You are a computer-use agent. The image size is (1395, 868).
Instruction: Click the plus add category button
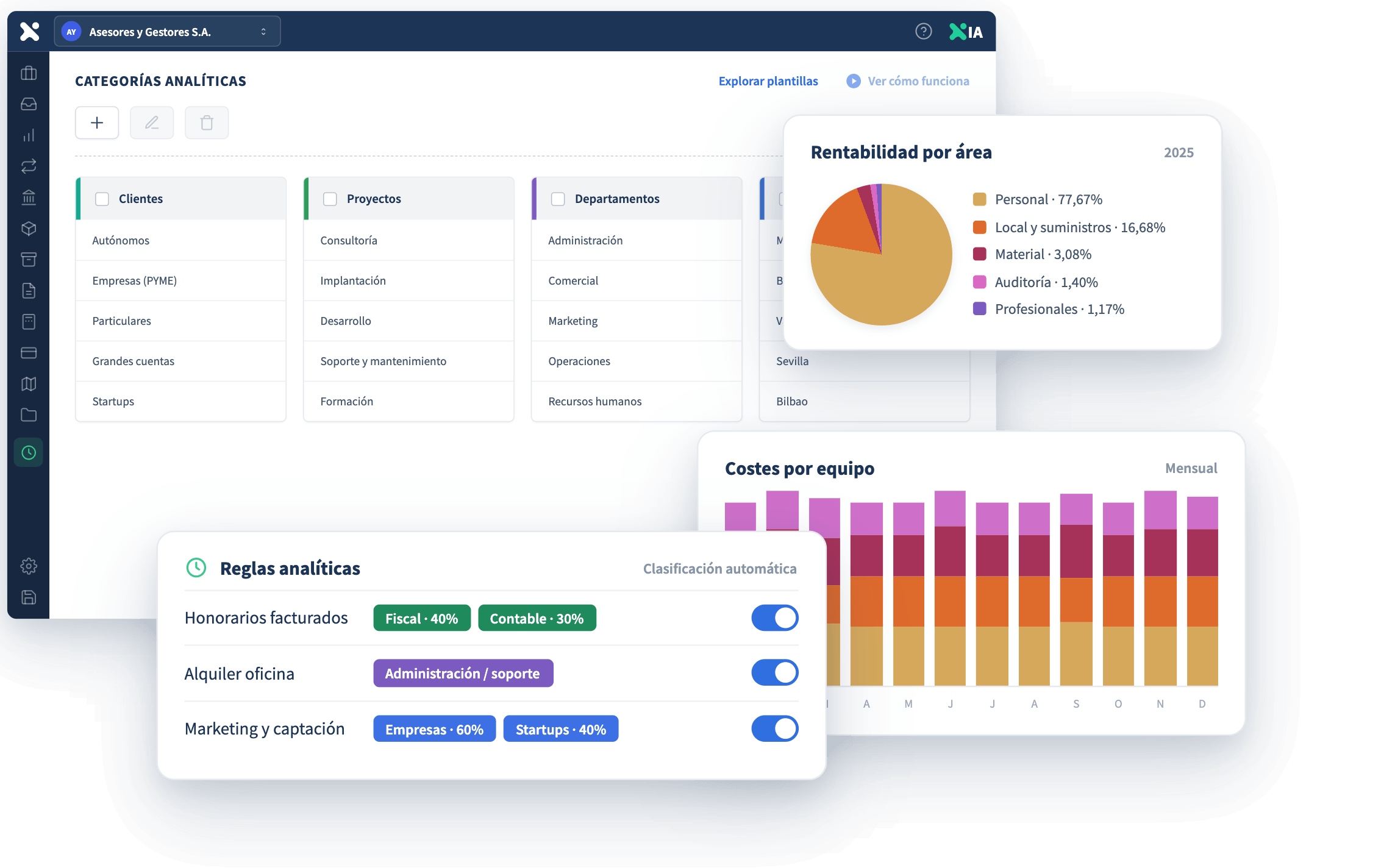[97, 123]
